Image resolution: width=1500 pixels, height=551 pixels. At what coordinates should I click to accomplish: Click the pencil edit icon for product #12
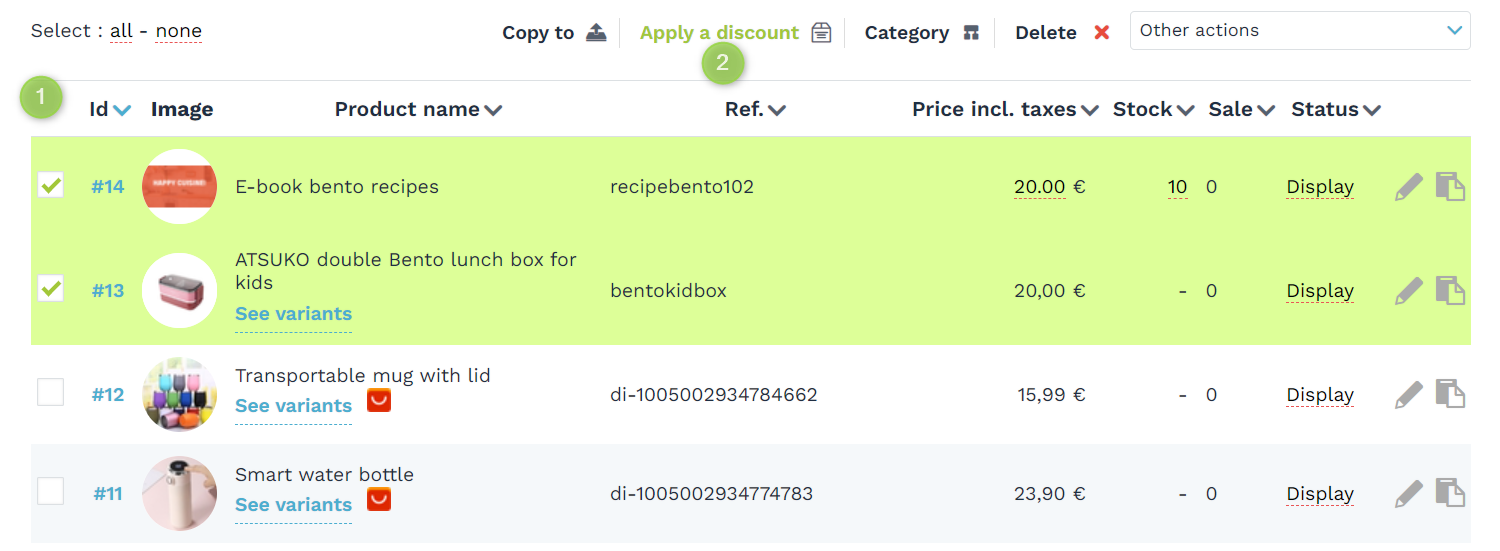(1408, 395)
